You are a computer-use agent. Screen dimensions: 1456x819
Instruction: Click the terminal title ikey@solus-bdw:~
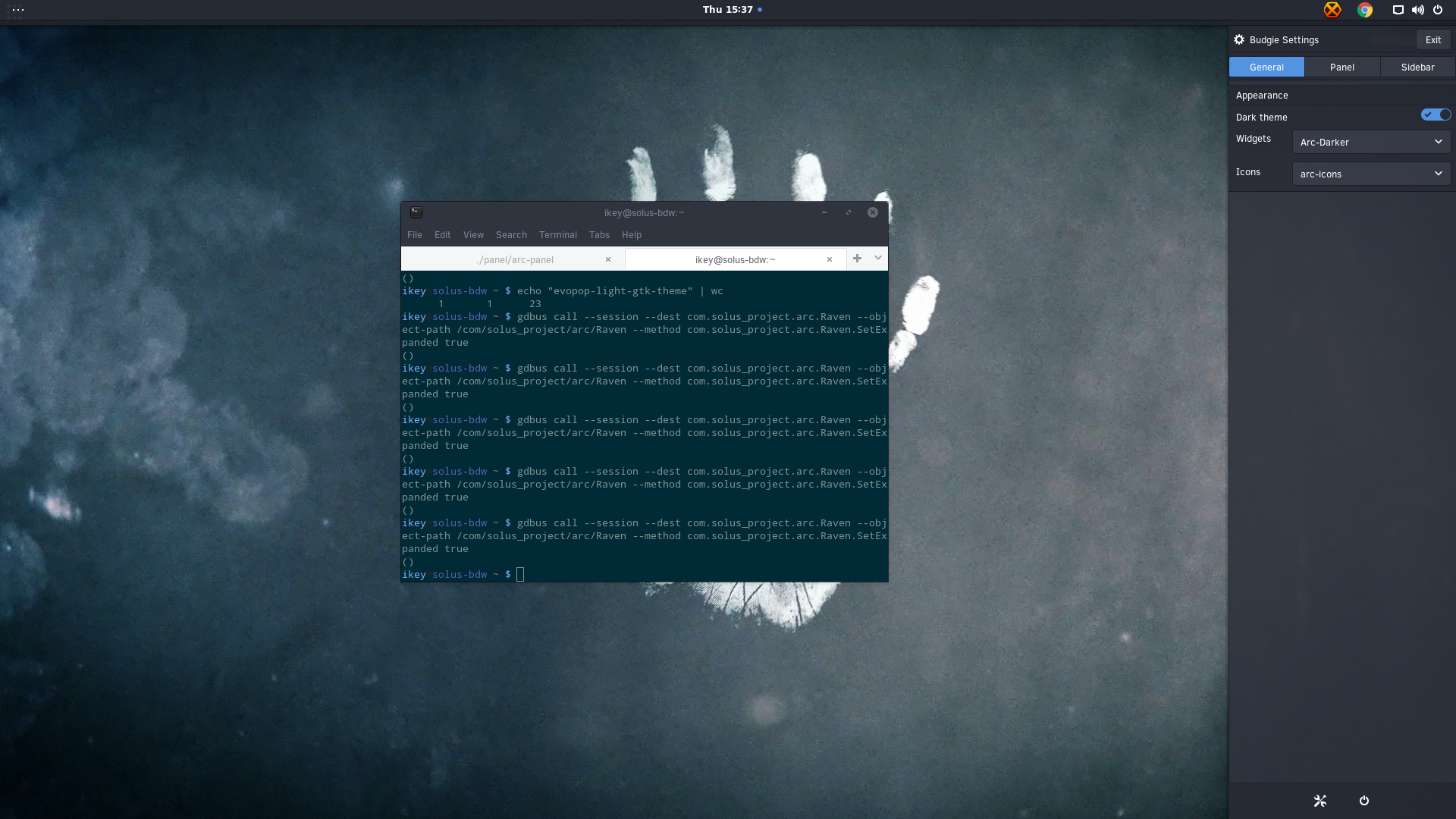(x=644, y=212)
